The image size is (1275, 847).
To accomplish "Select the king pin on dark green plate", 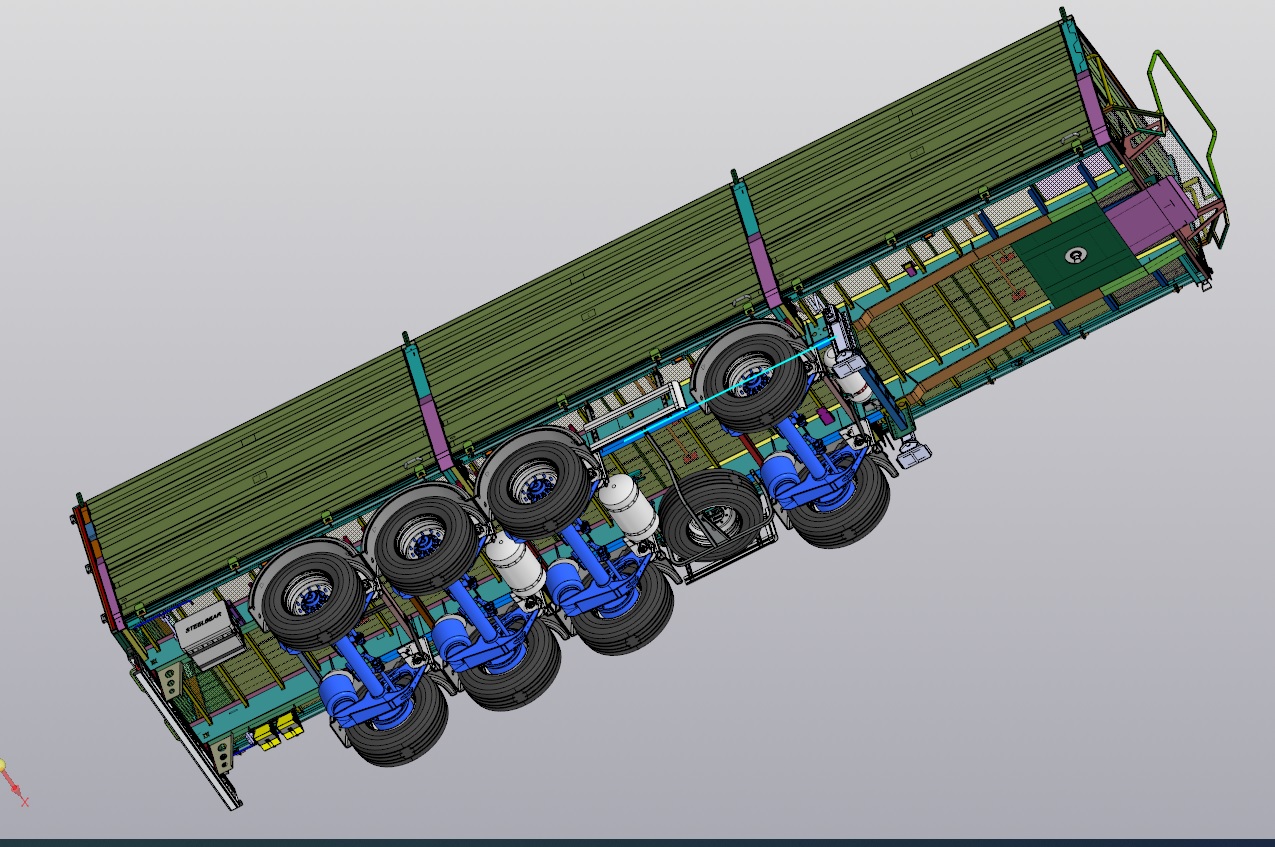I will (1075, 255).
